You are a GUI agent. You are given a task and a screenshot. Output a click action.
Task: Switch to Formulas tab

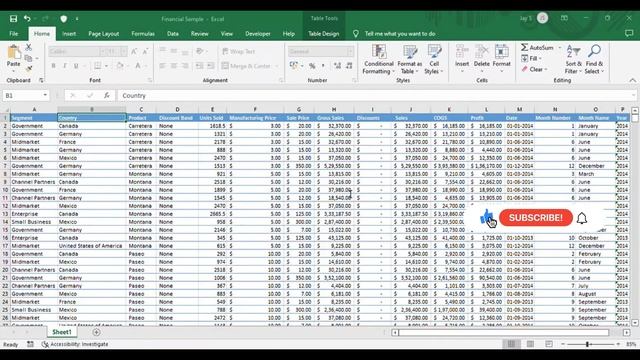(143, 34)
